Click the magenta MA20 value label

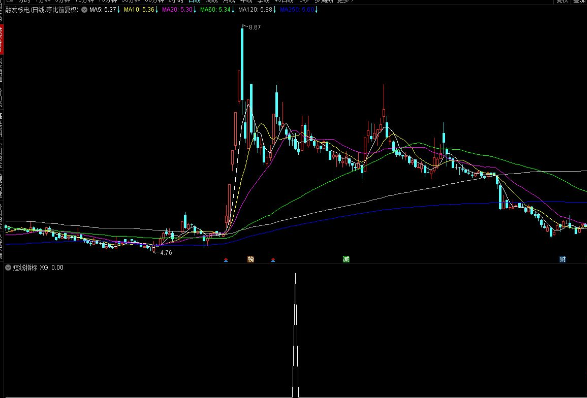(x=177, y=10)
